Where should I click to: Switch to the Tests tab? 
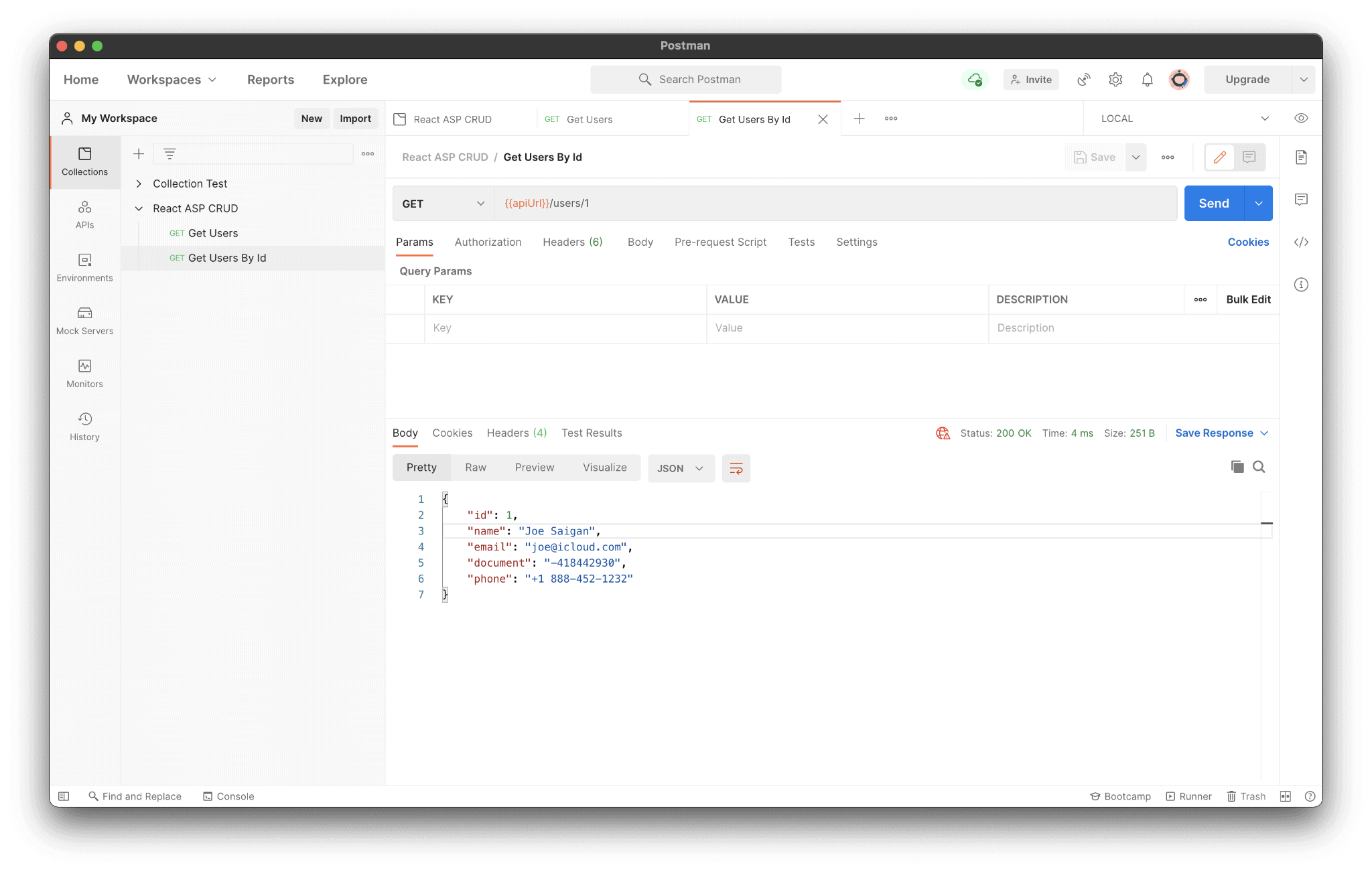point(801,242)
